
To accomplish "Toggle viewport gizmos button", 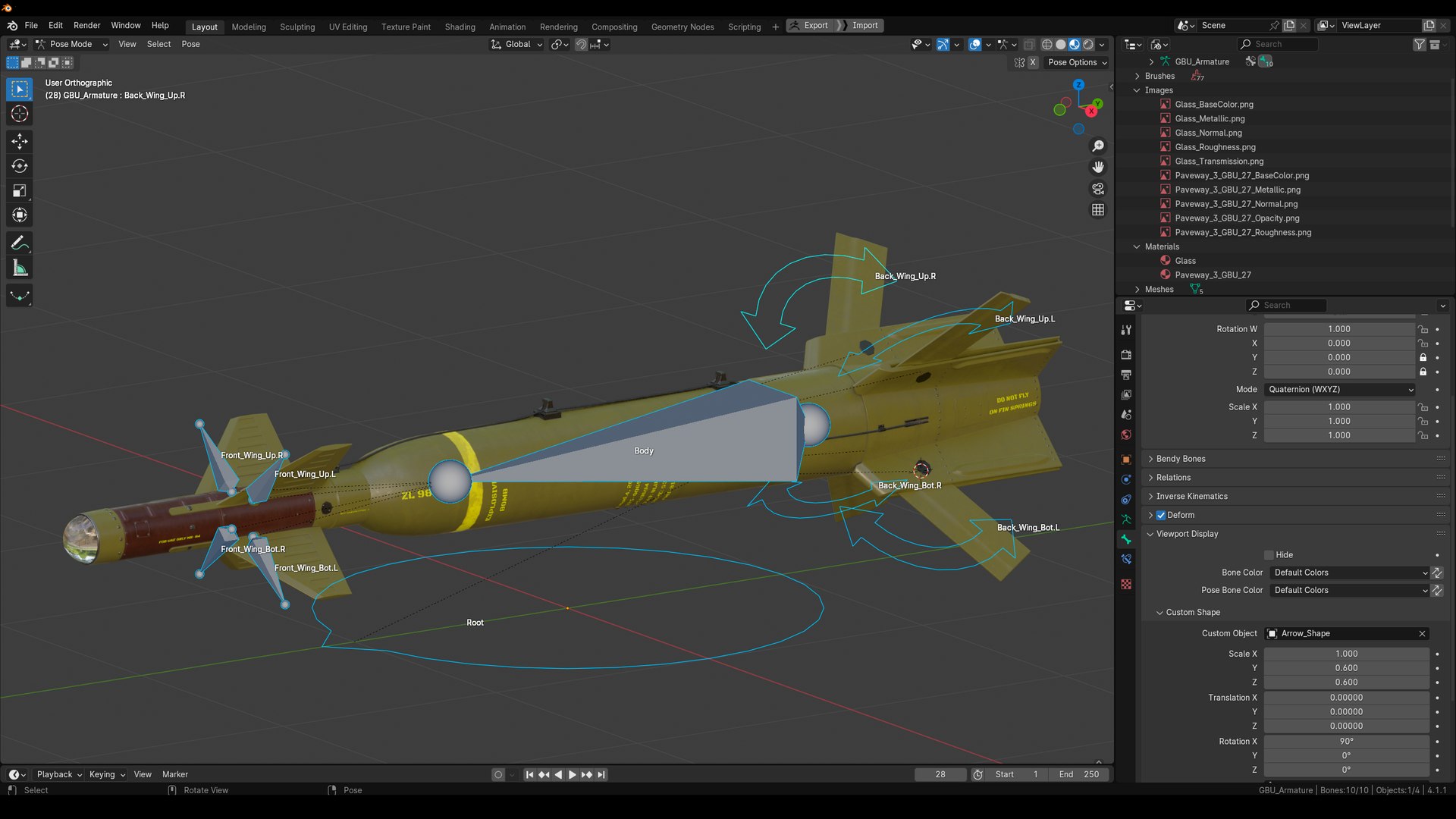I will pyautogui.click(x=943, y=45).
